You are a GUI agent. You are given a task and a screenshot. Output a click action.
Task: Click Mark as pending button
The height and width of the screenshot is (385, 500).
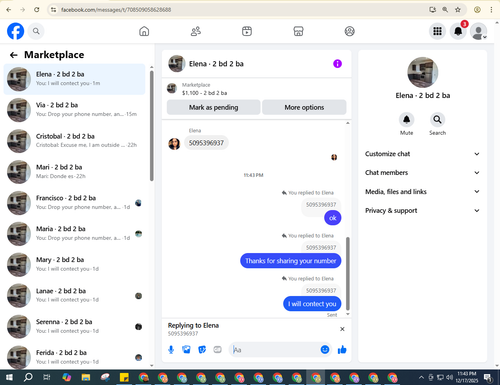213,107
